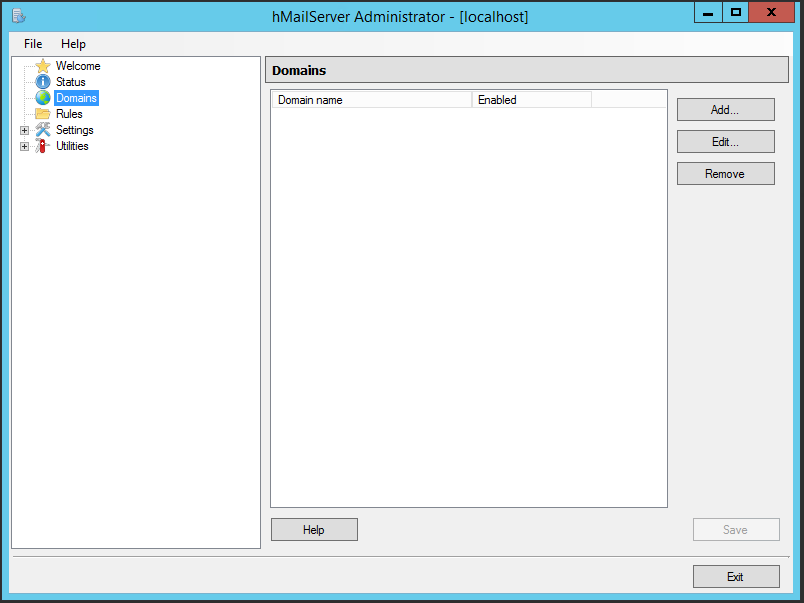Click the Remove button
The image size is (804, 603).
click(726, 174)
